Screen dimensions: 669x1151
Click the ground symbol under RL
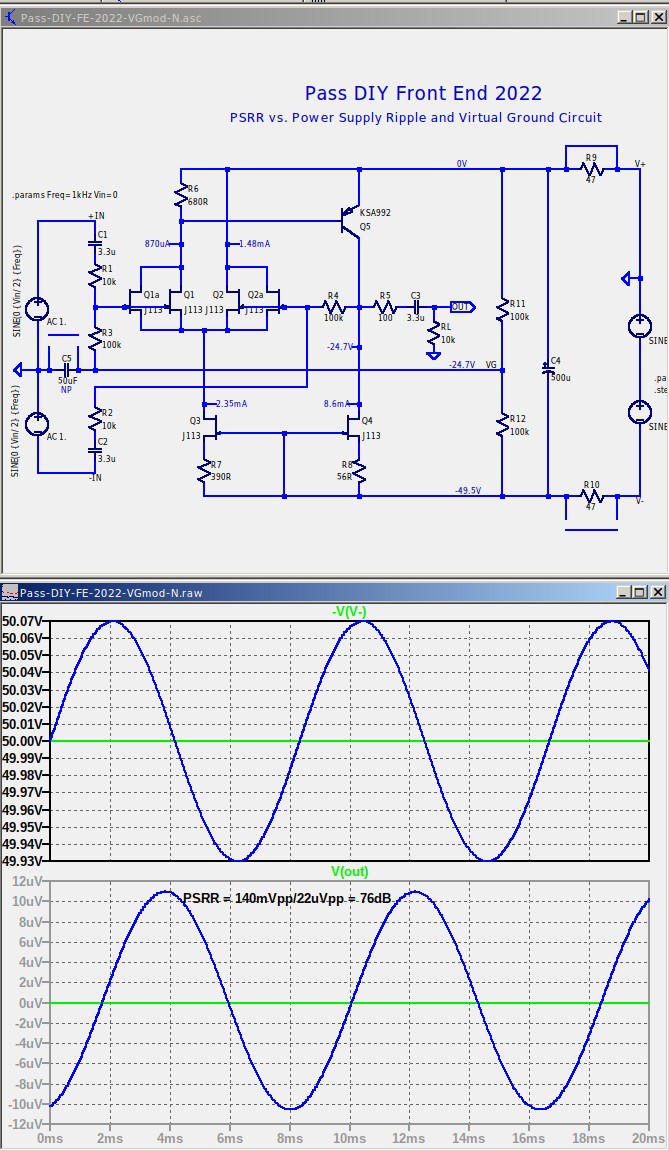[x=434, y=356]
